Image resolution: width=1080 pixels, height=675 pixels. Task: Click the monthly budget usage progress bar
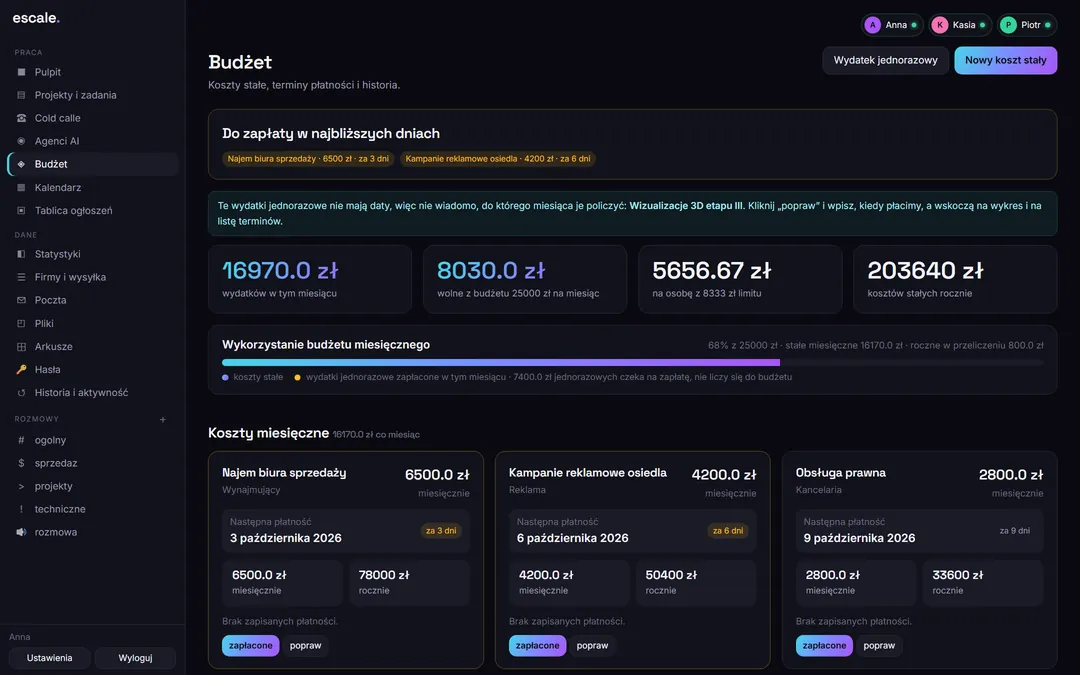pyautogui.click(x=632, y=362)
